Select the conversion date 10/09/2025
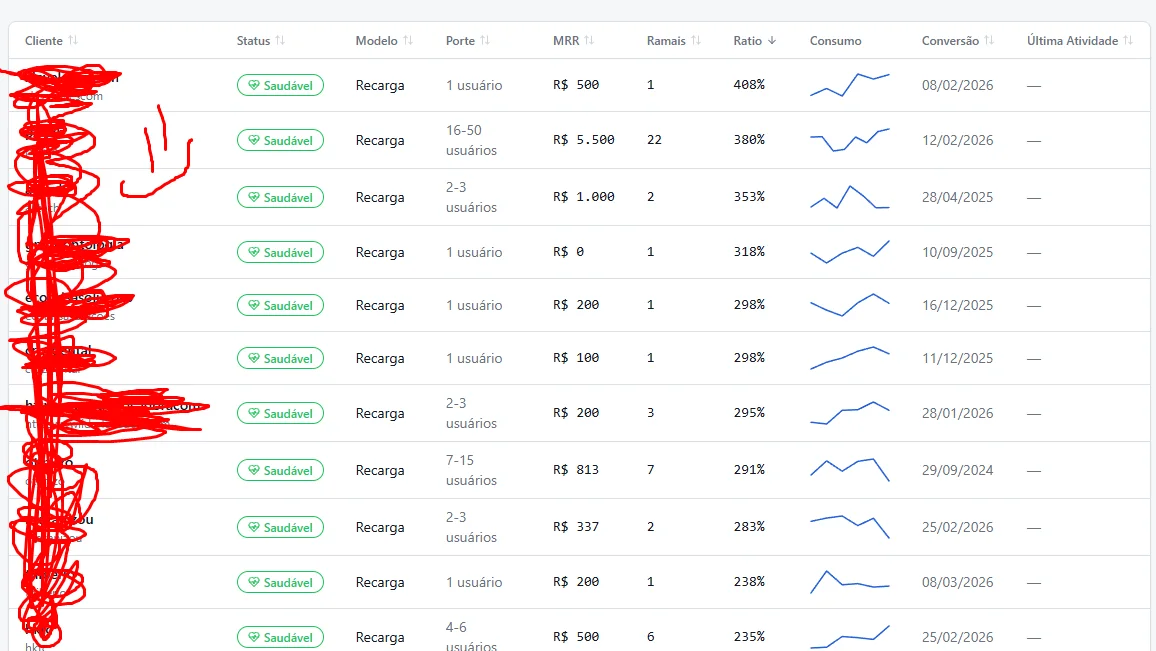The image size is (1156, 651). click(957, 251)
